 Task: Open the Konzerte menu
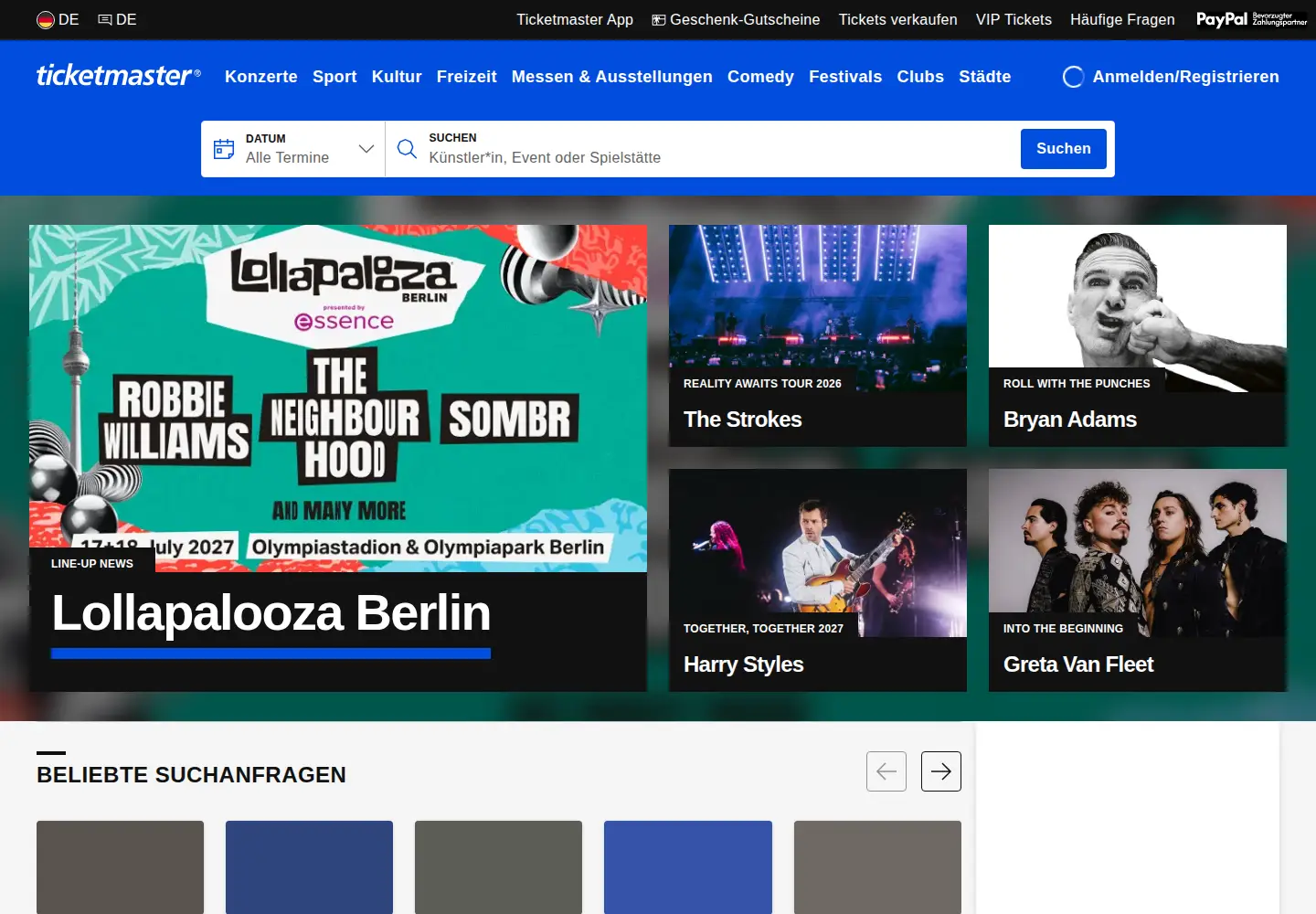(x=261, y=77)
